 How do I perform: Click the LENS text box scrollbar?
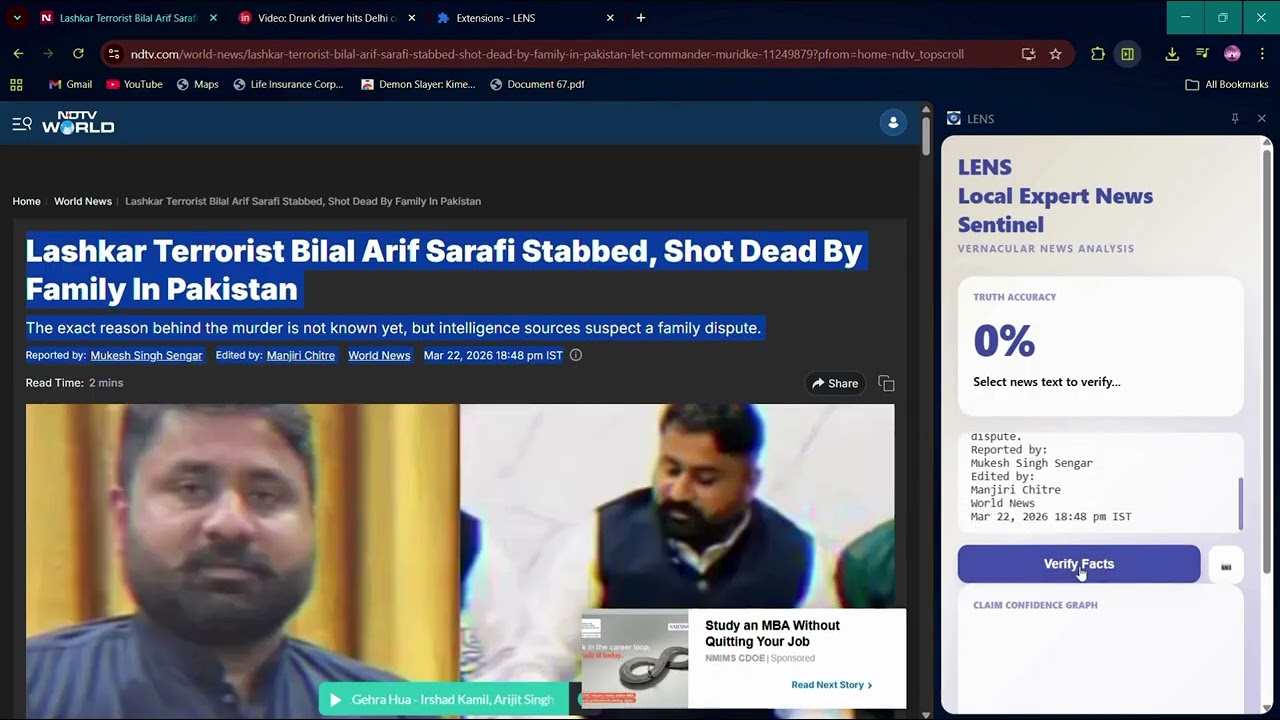[1240, 503]
